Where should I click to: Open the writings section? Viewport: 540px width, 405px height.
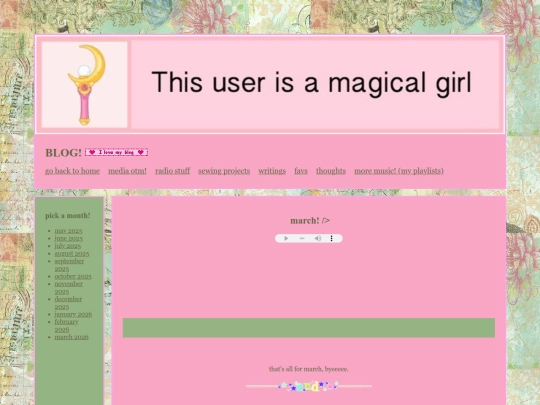[x=272, y=171]
